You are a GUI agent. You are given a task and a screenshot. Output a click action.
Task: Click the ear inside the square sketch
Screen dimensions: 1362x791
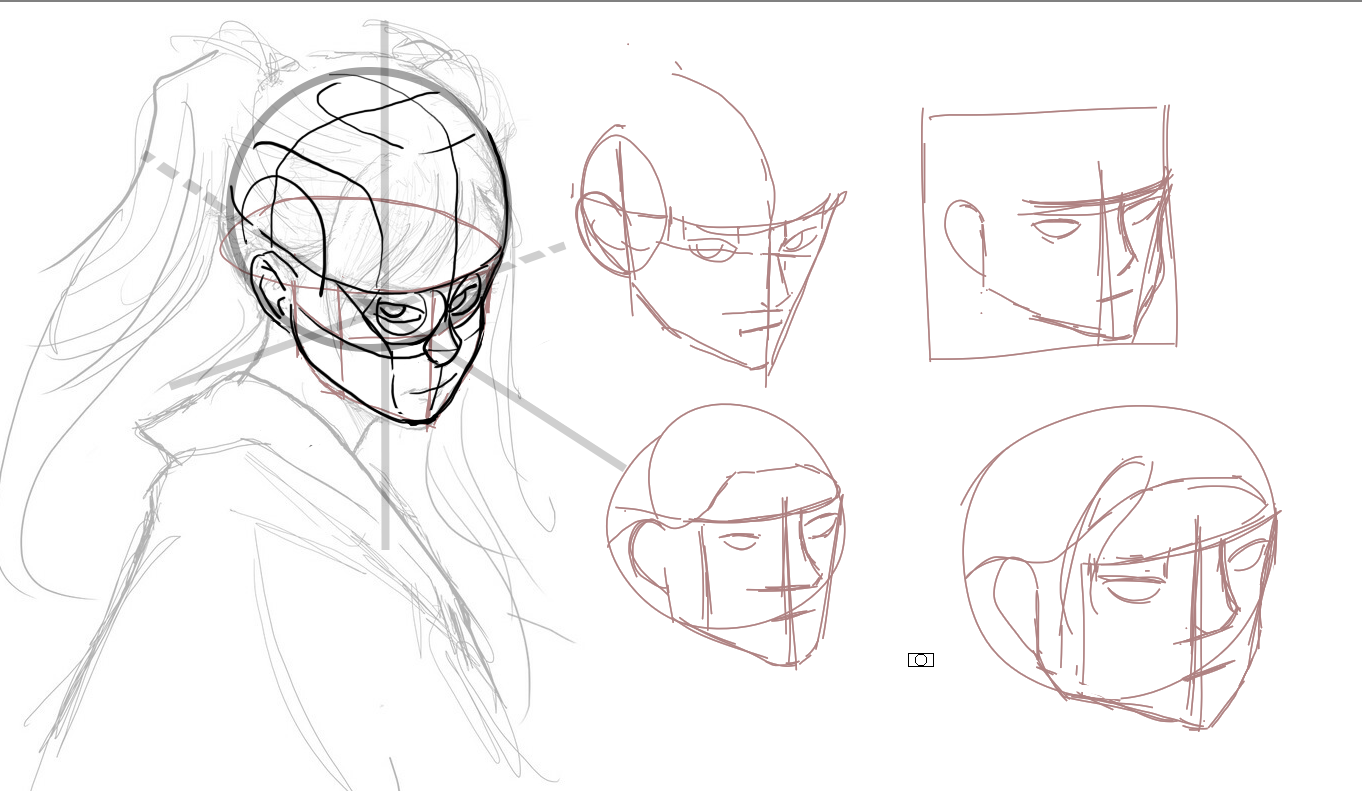pos(966,237)
